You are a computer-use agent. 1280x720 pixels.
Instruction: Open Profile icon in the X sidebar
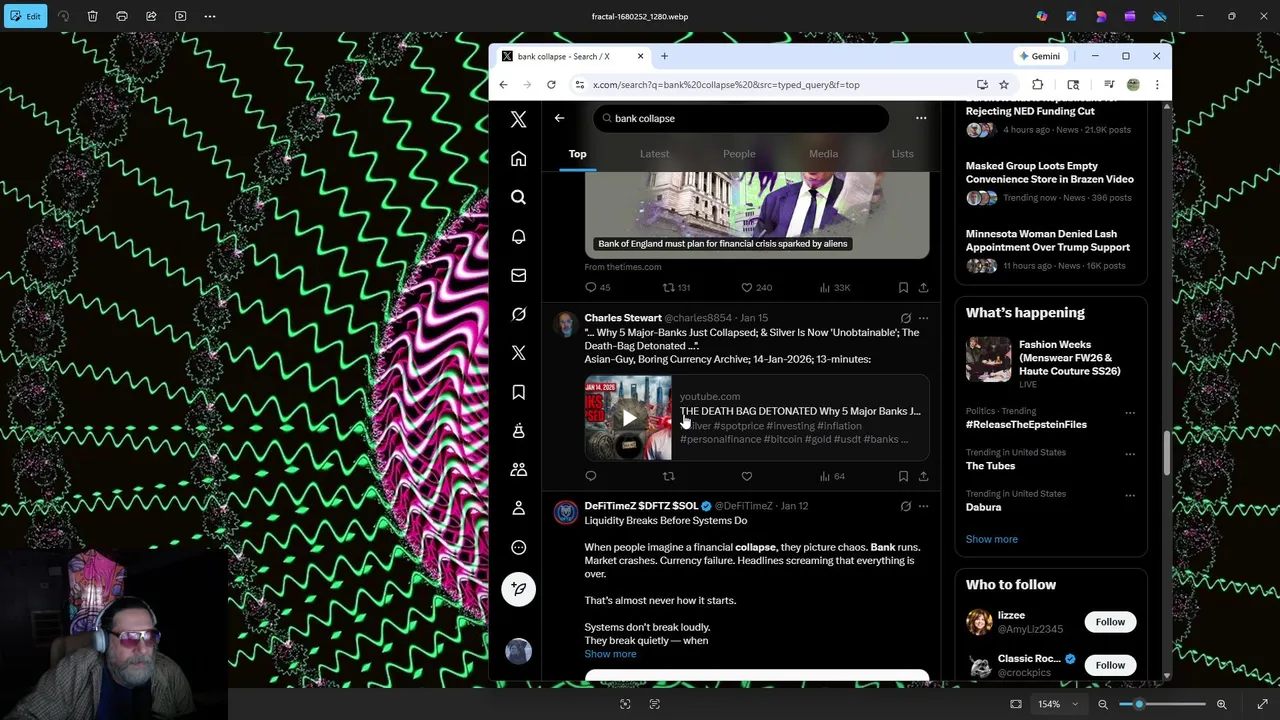point(518,508)
